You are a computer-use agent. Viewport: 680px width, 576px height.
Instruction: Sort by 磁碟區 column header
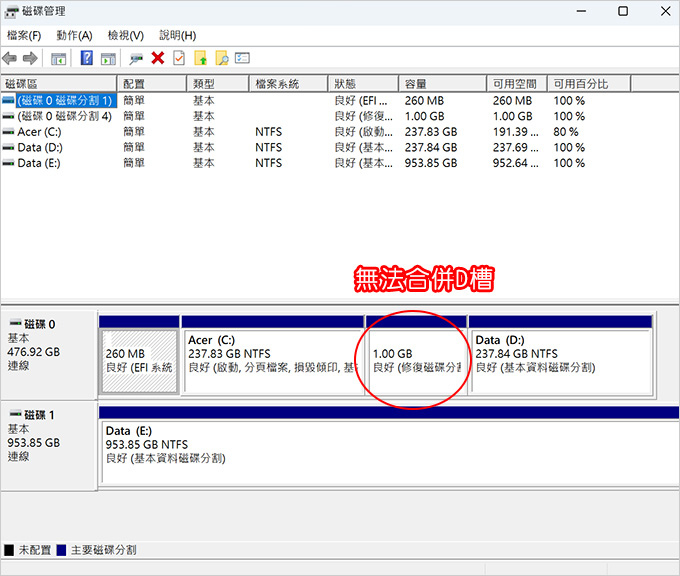tap(59, 84)
